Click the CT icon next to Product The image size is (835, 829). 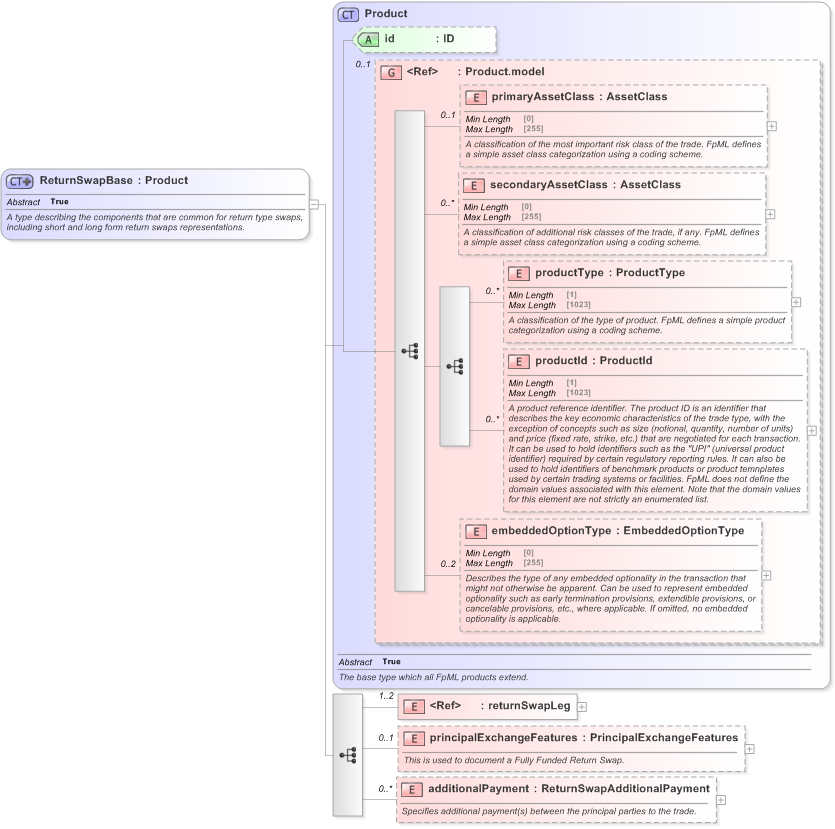[348, 14]
